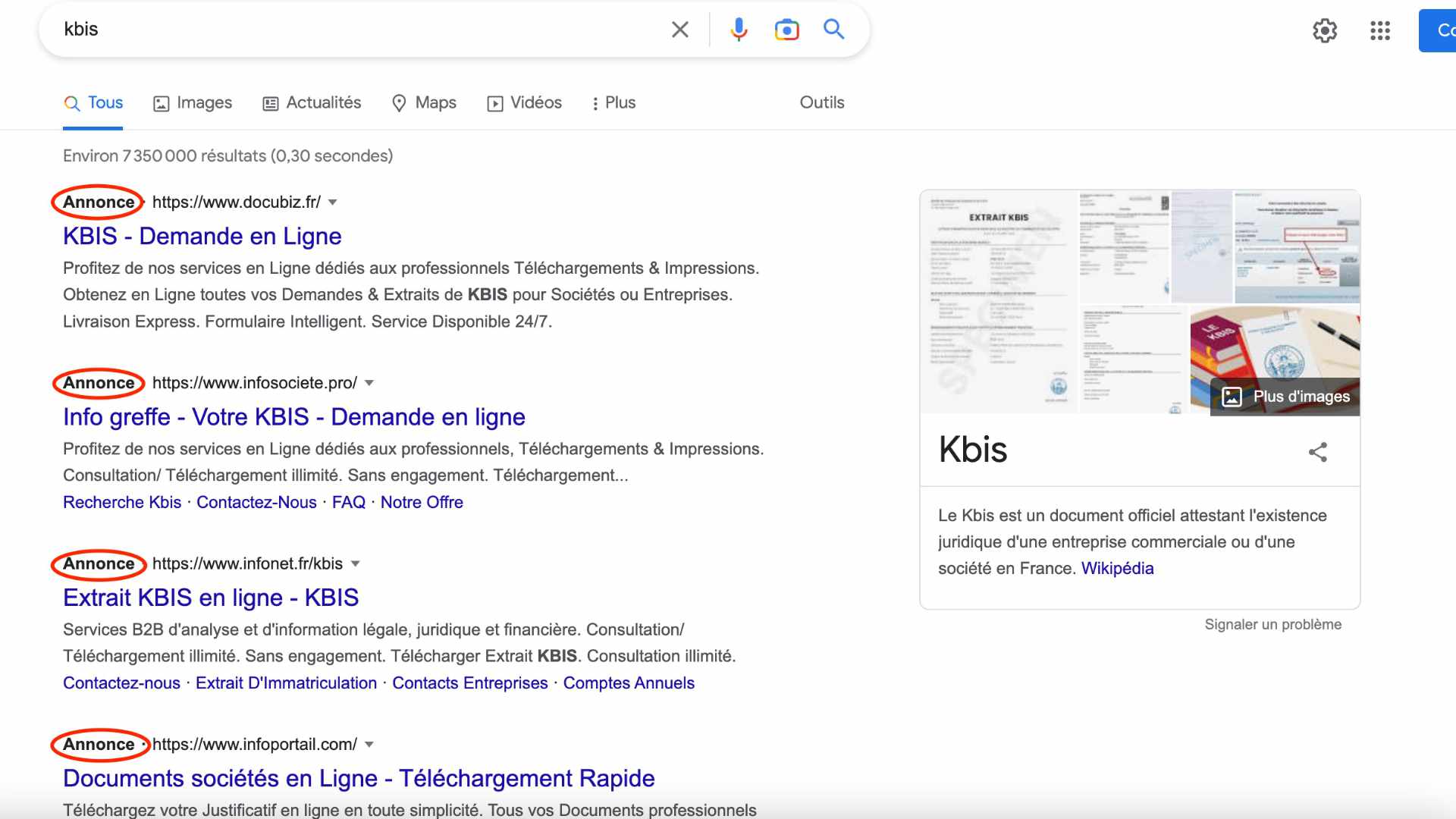Open the Google apps grid icon
This screenshot has width=1456, height=819.
tap(1380, 31)
